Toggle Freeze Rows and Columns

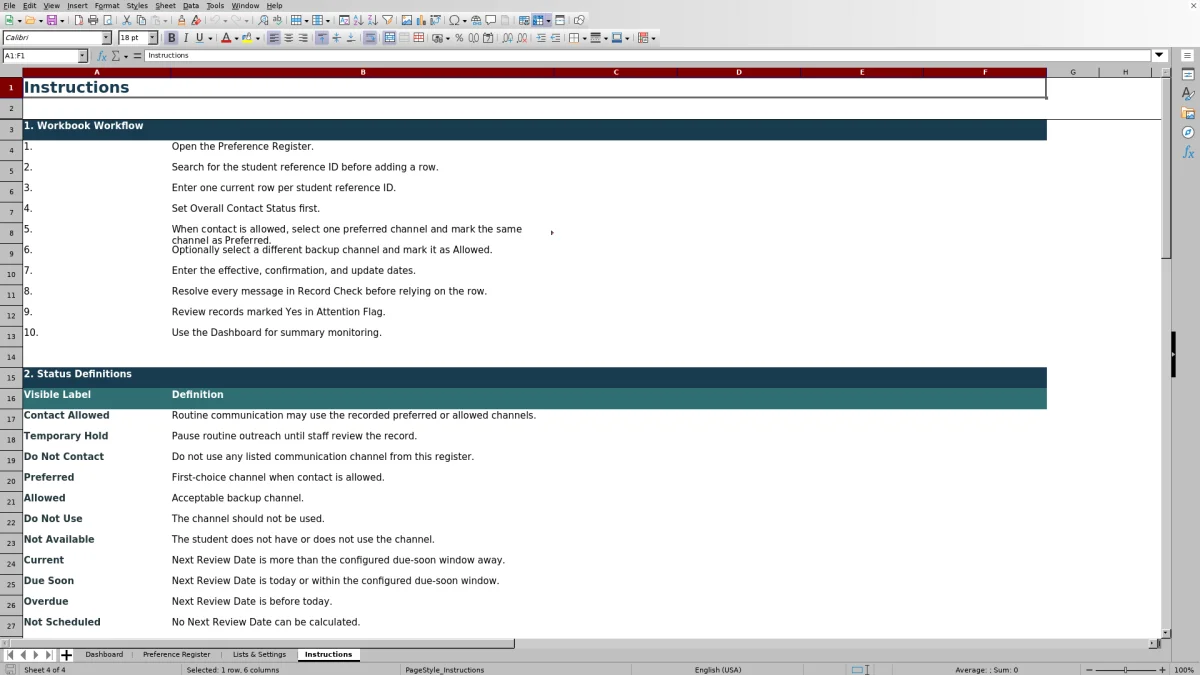click(x=538, y=20)
